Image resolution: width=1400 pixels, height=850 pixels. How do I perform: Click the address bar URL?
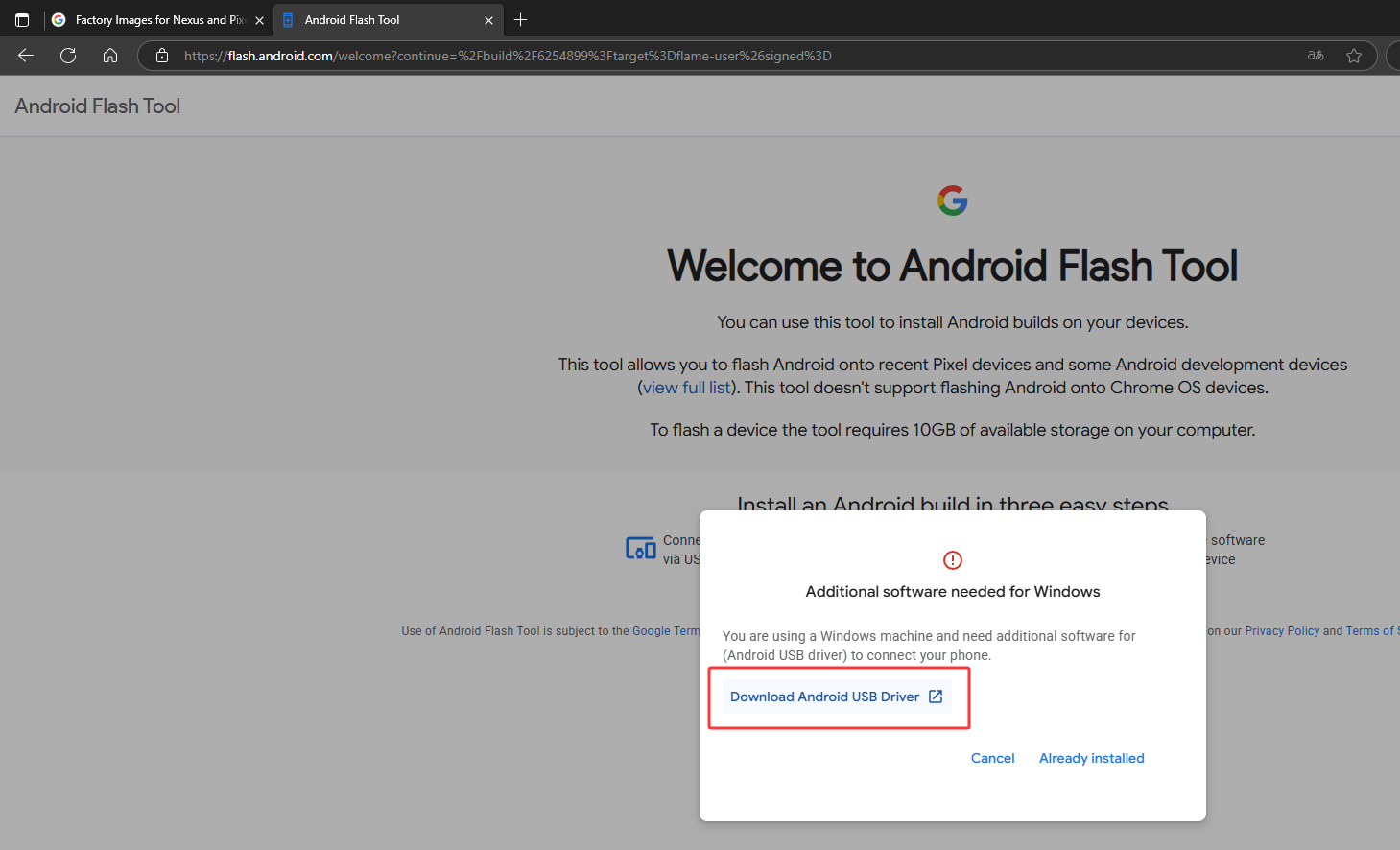coord(508,56)
